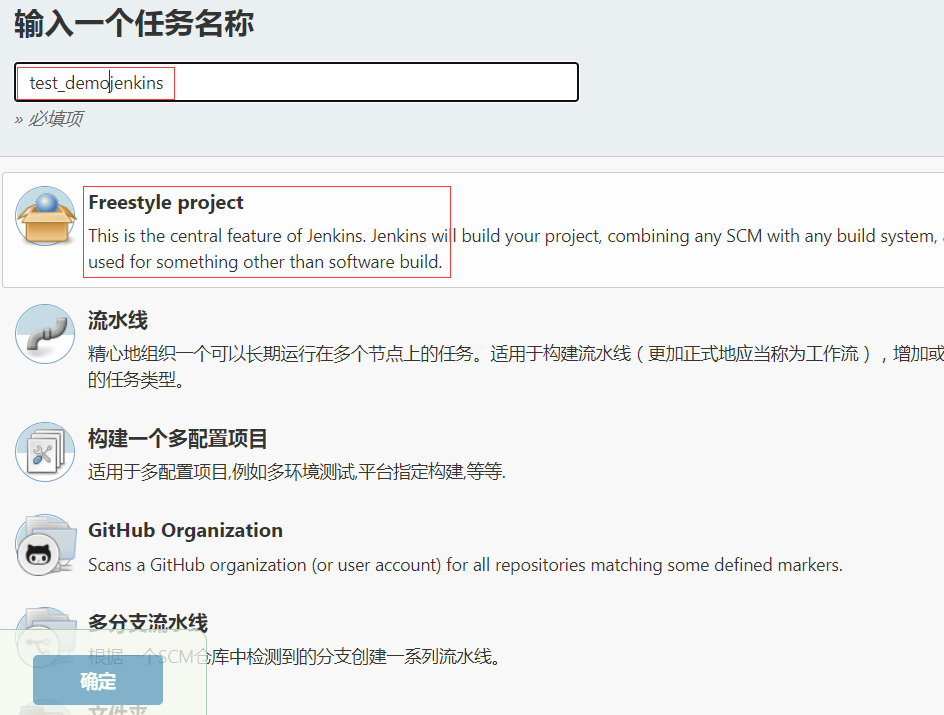This screenshot has height=715, width=944.
Task: Select the 多分支流水线 title
Action: 148,622
